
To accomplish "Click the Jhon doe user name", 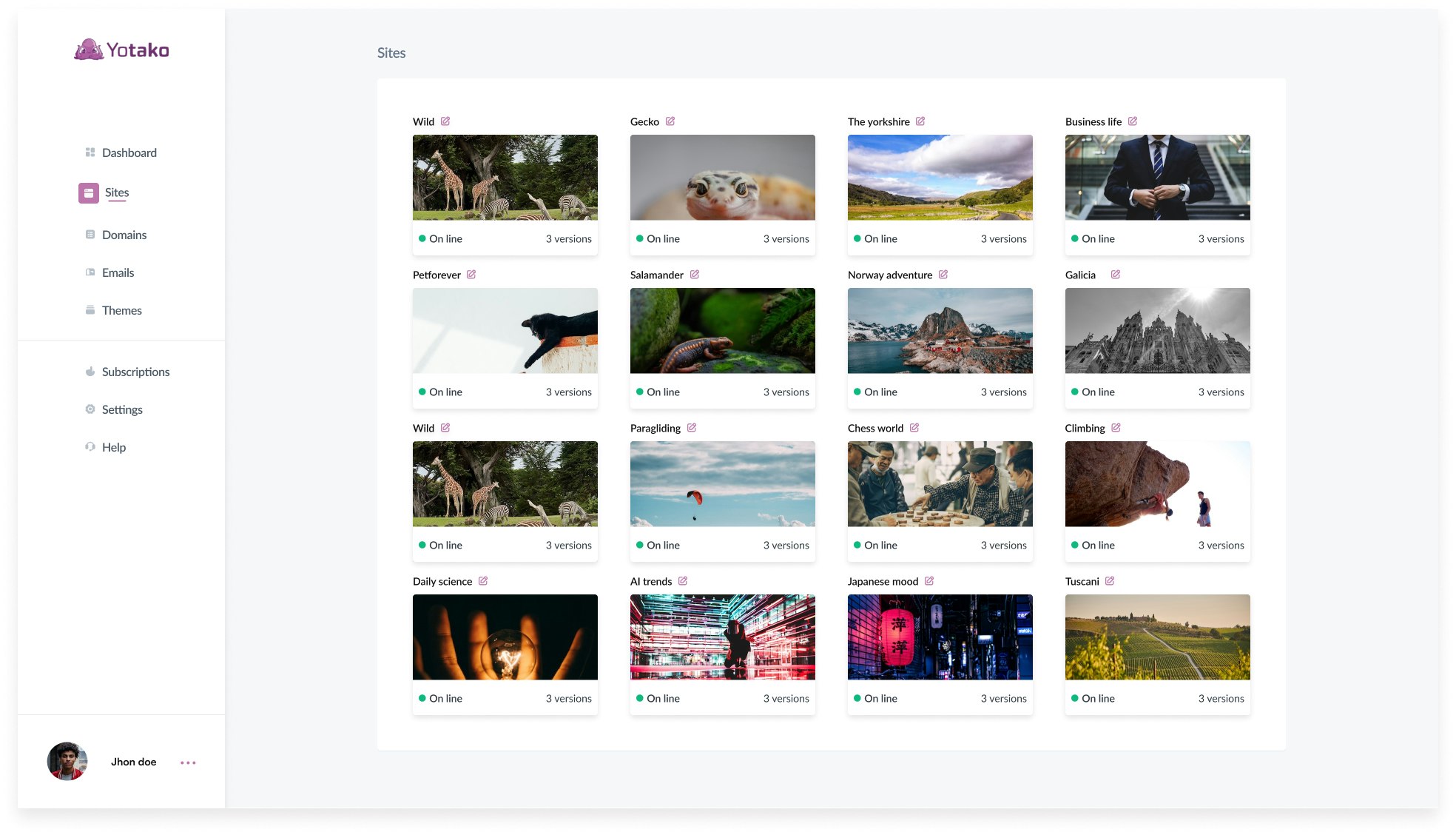I will coord(134,762).
